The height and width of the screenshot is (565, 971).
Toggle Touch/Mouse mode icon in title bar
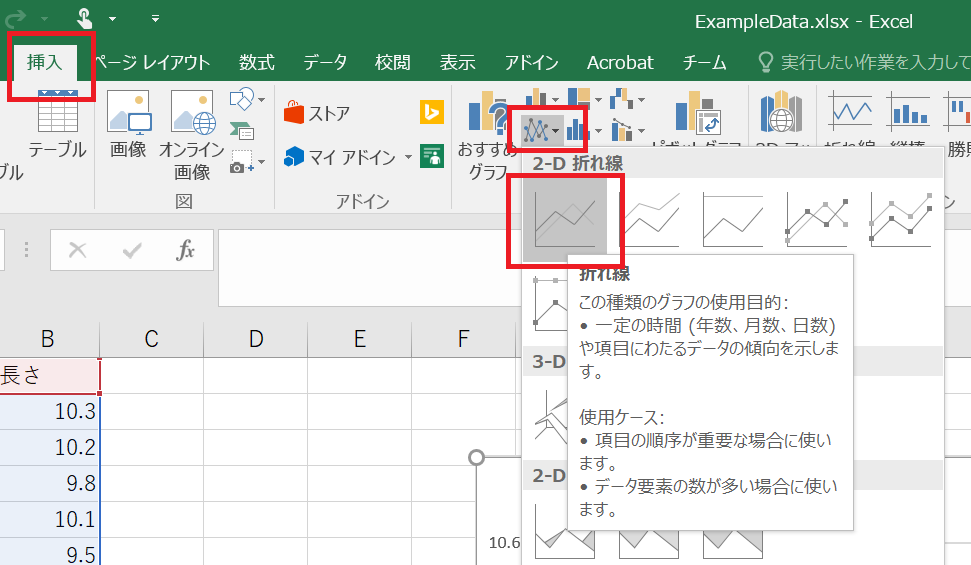coord(85,18)
